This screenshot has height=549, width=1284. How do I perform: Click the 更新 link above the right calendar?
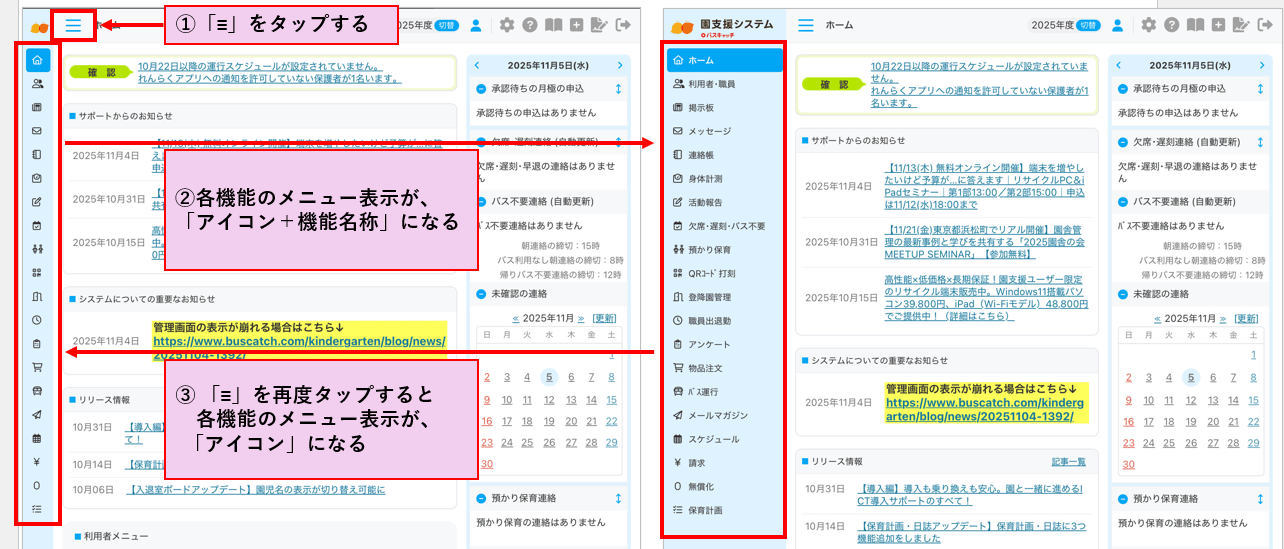[1246, 318]
